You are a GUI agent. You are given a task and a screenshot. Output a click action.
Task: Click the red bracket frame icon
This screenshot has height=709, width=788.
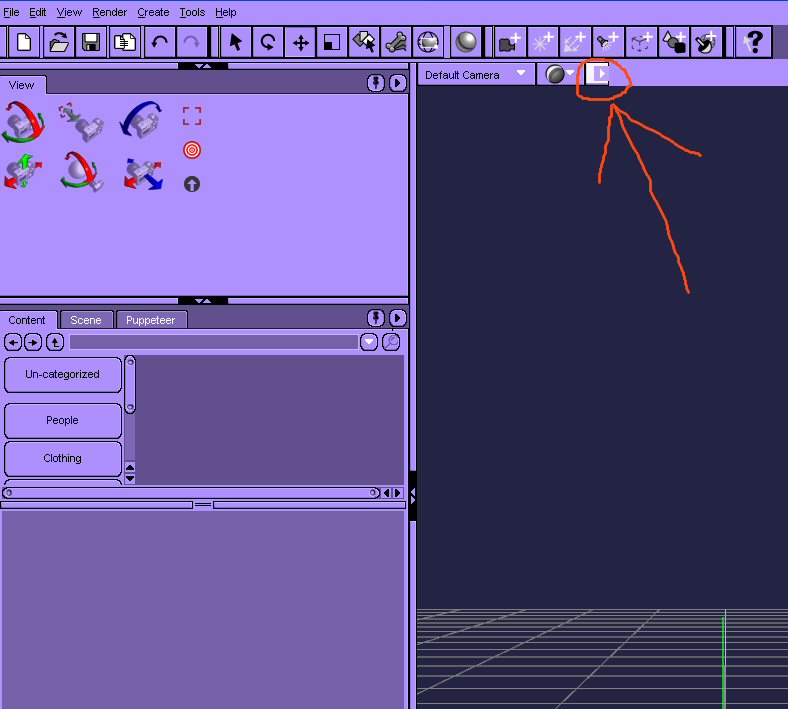pyautogui.click(x=192, y=116)
